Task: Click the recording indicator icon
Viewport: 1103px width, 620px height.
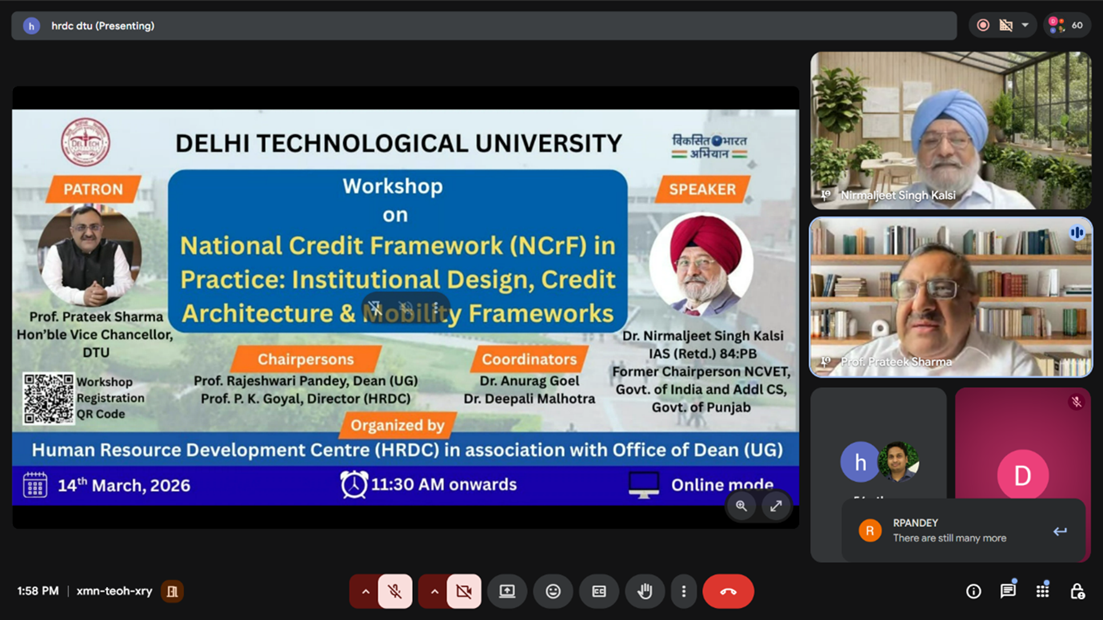Action: coord(983,25)
